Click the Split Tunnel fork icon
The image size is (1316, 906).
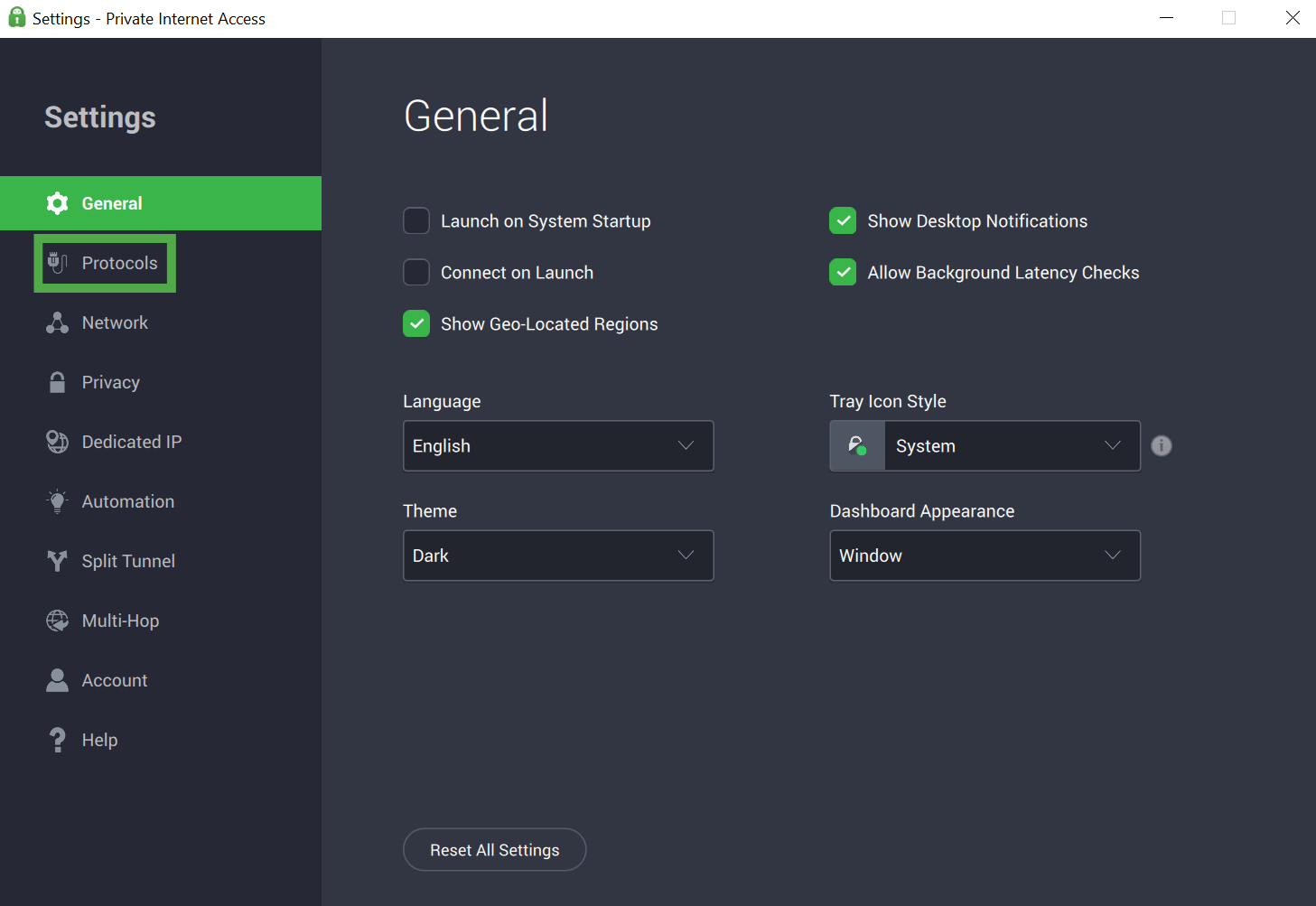coord(57,561)
